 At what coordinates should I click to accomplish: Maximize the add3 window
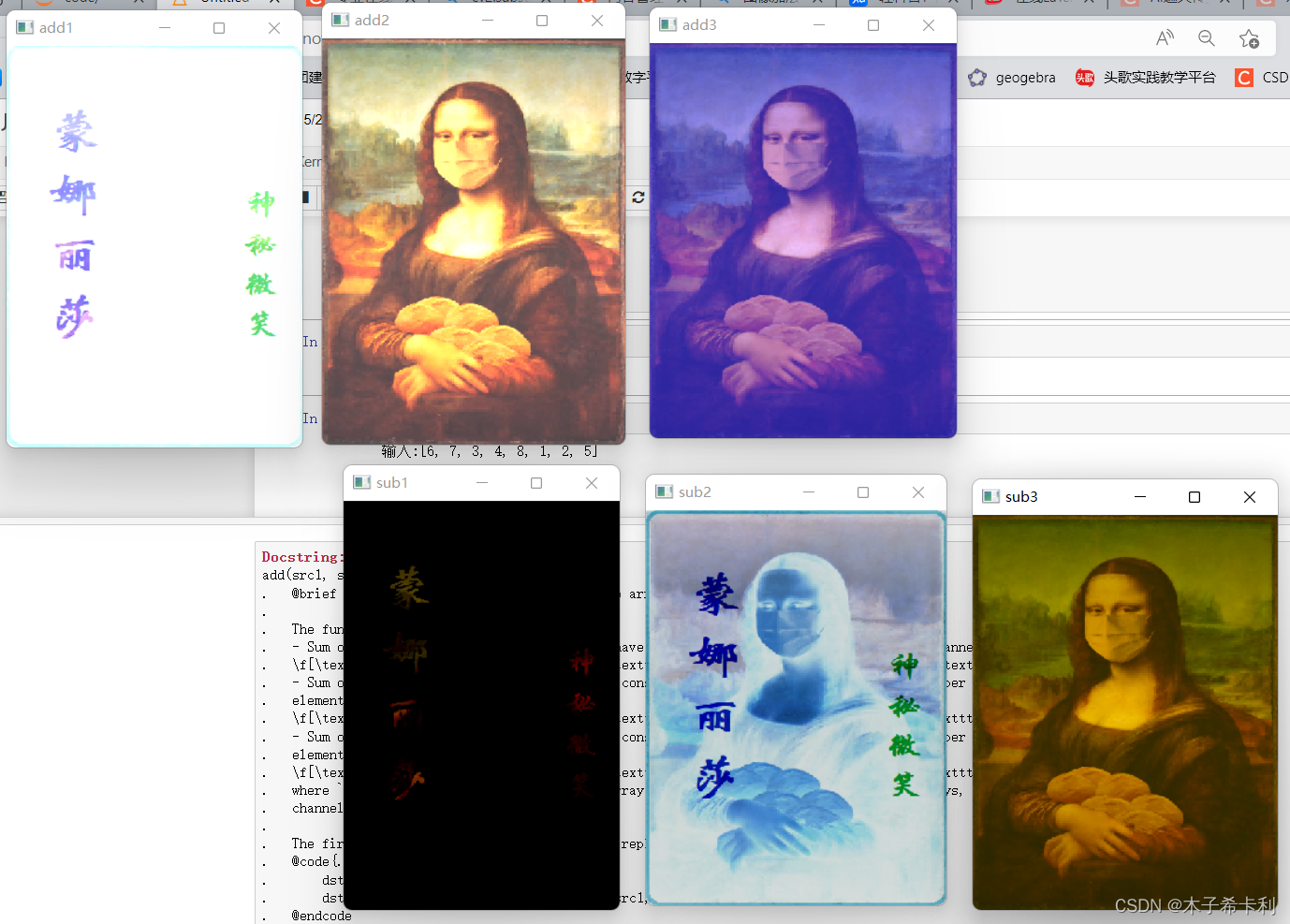click(x=873, y=25)
